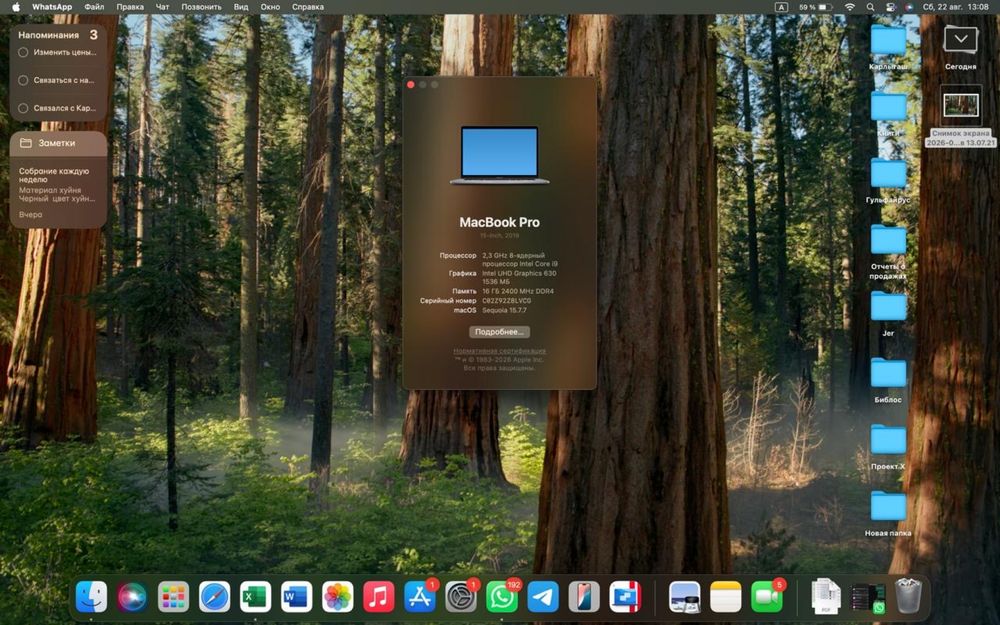
Task: Select the Sequoia 15.7.7 version text
Action: coord(504,310)
